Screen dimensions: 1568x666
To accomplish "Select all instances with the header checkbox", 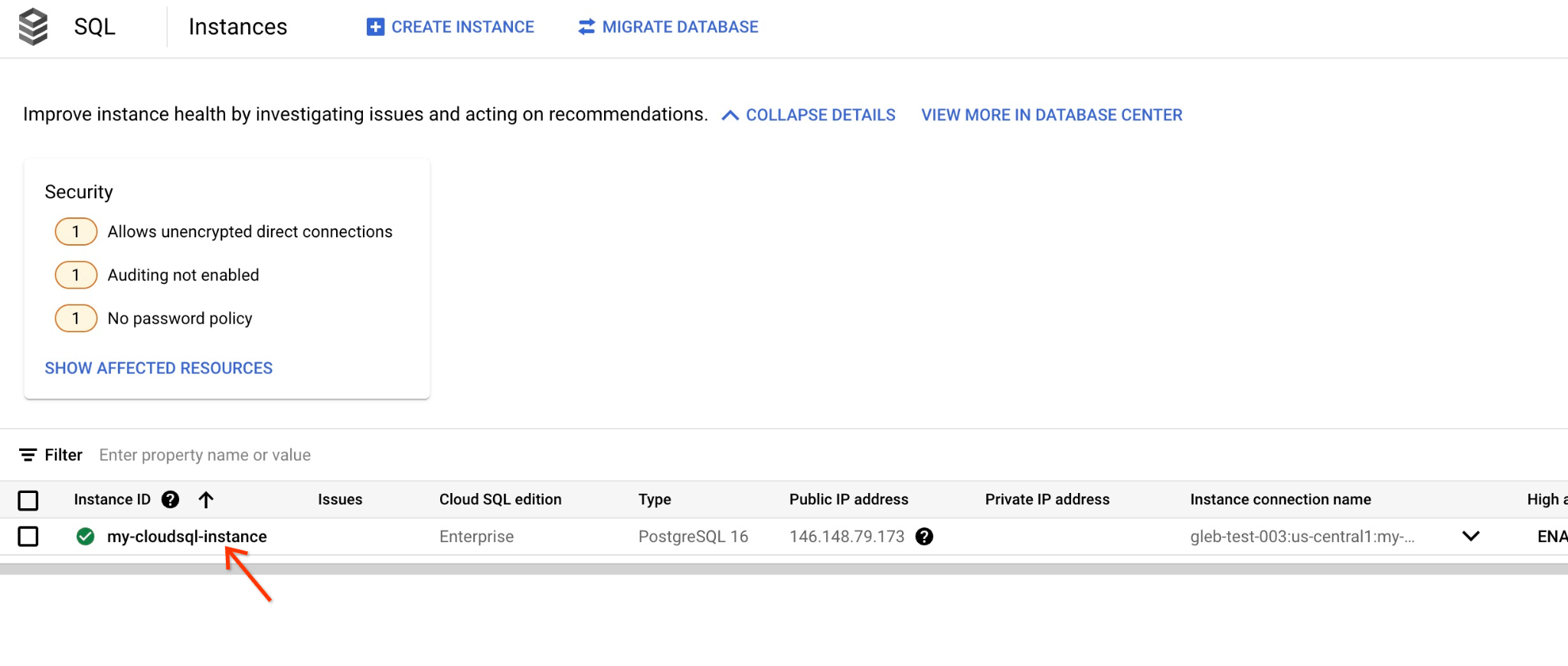I will click(x=28, y=501).
